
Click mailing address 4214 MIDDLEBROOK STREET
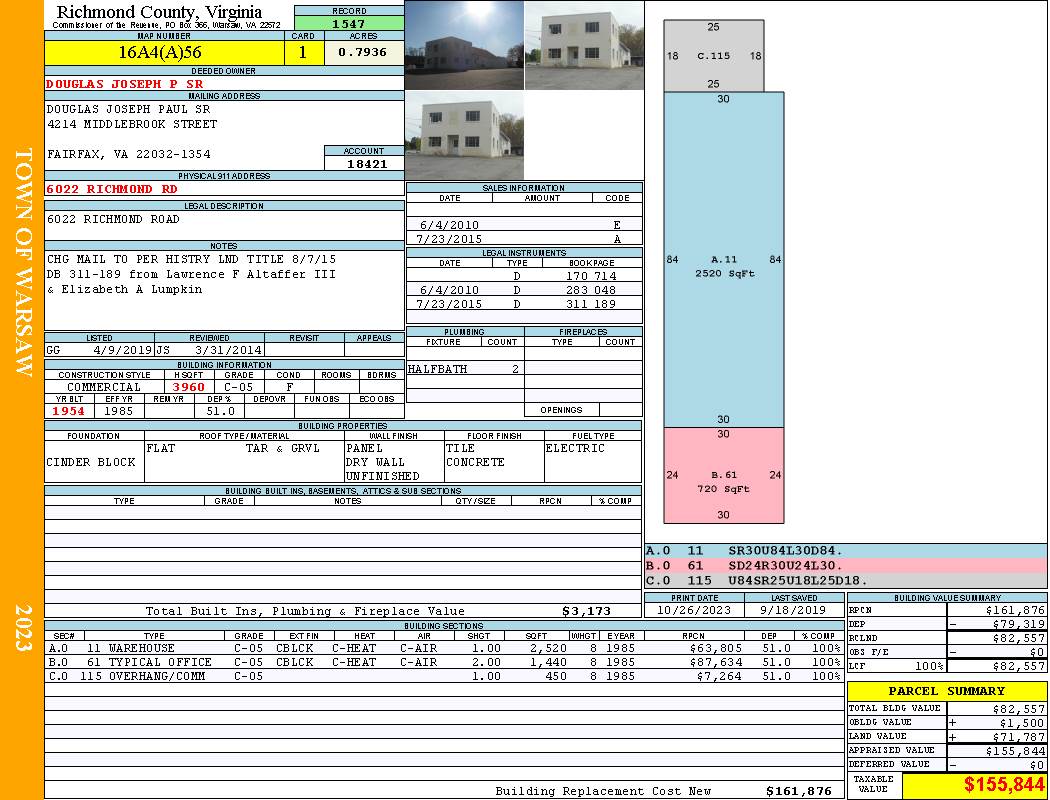pyautogui.click(x=132, y=125)
